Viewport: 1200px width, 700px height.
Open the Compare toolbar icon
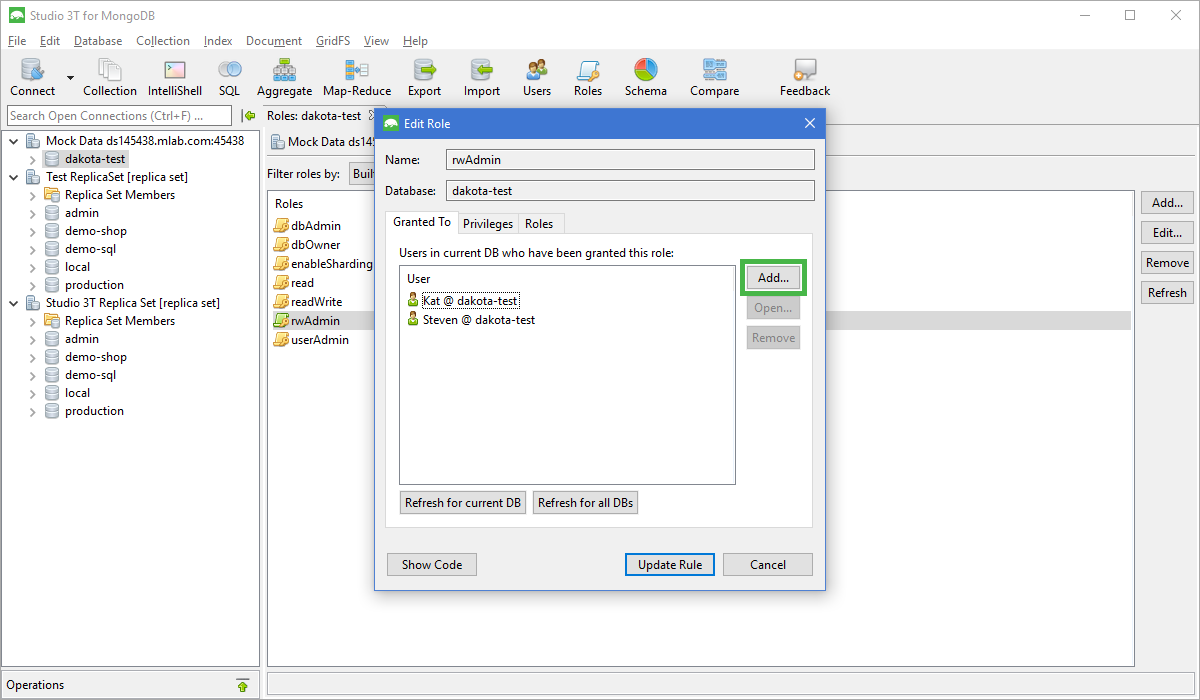pos(714,70)
